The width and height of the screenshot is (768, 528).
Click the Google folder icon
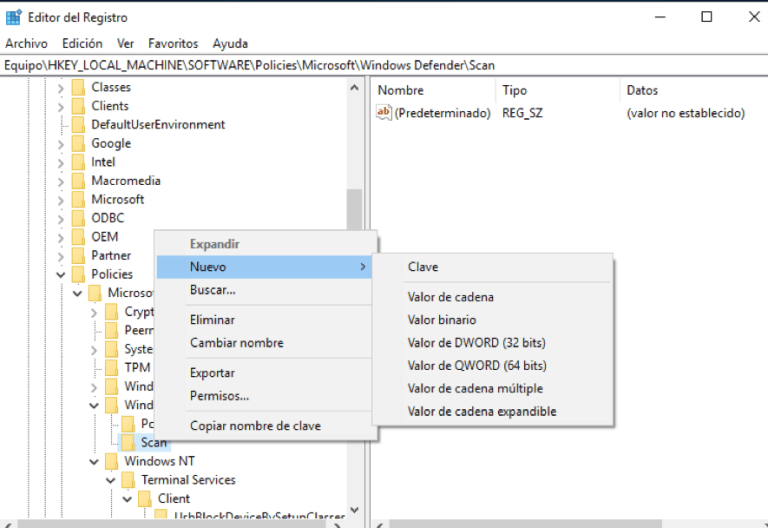(x=78, y=144)
